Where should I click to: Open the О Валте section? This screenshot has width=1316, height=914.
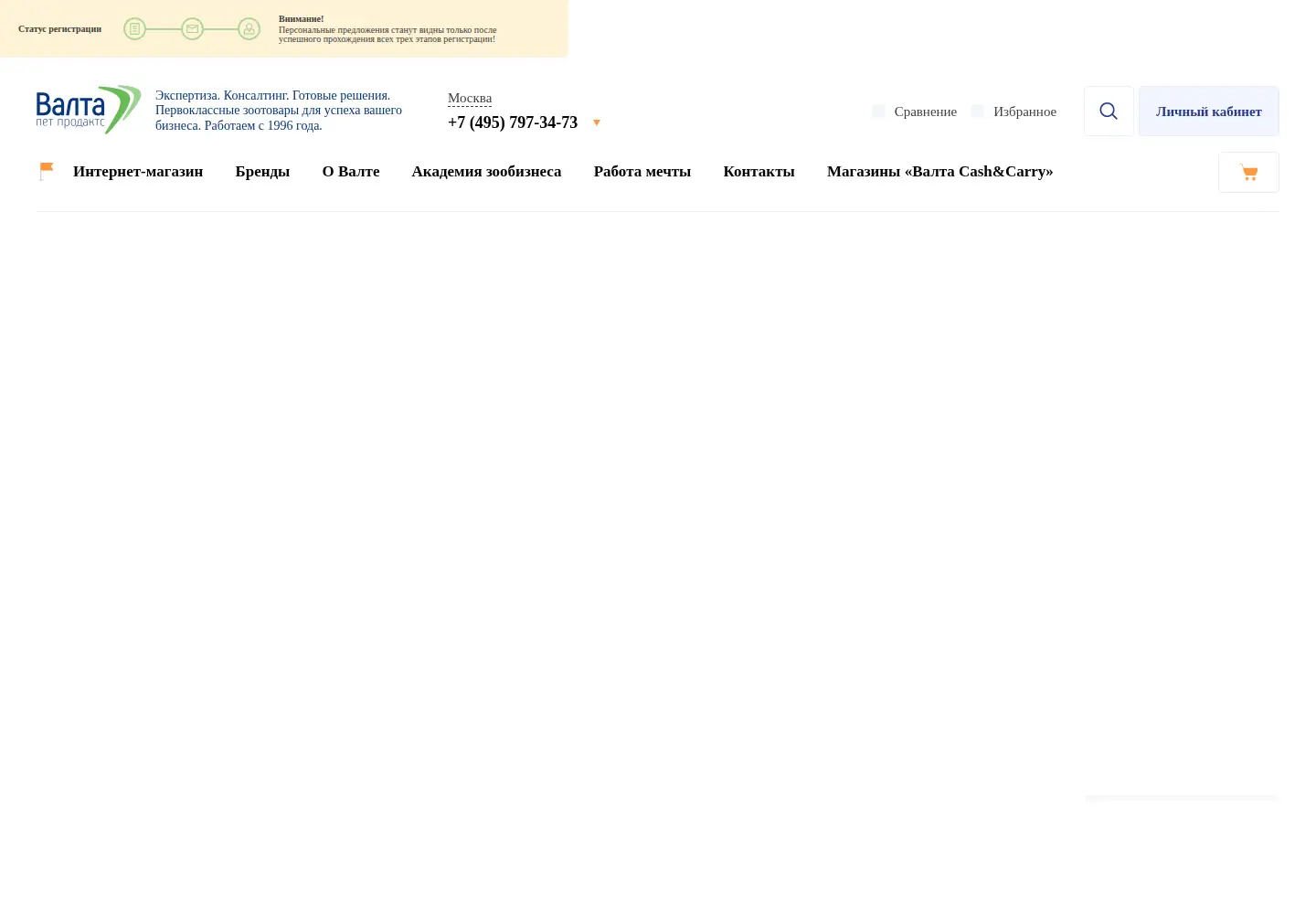(x=351, y=171)
